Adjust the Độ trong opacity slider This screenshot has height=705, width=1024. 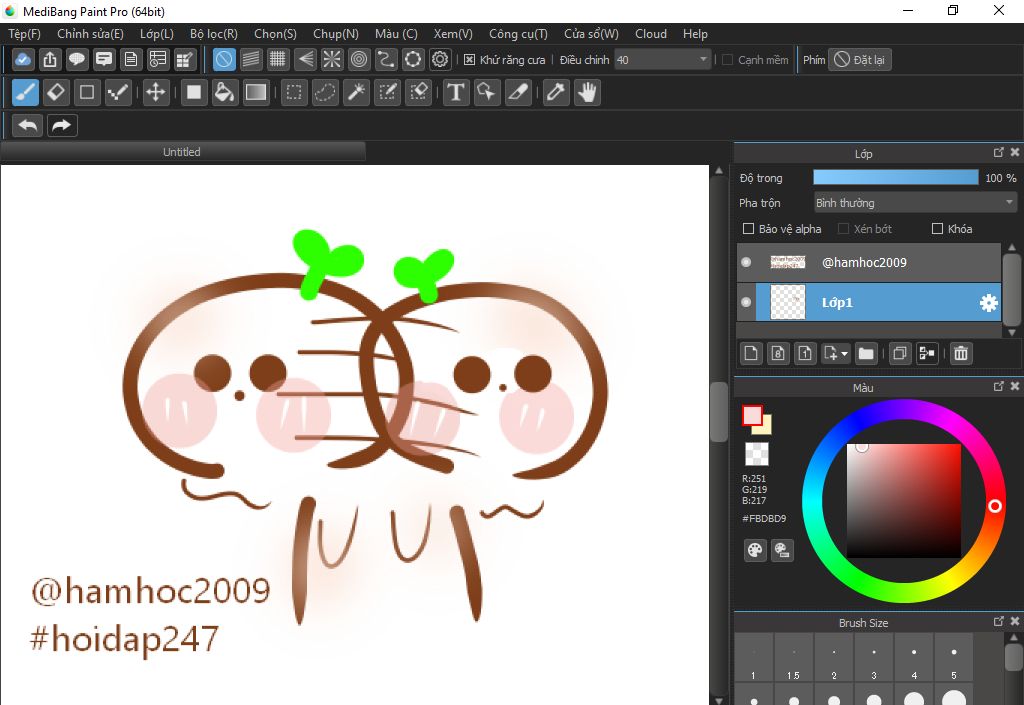[x=895, y=178]
